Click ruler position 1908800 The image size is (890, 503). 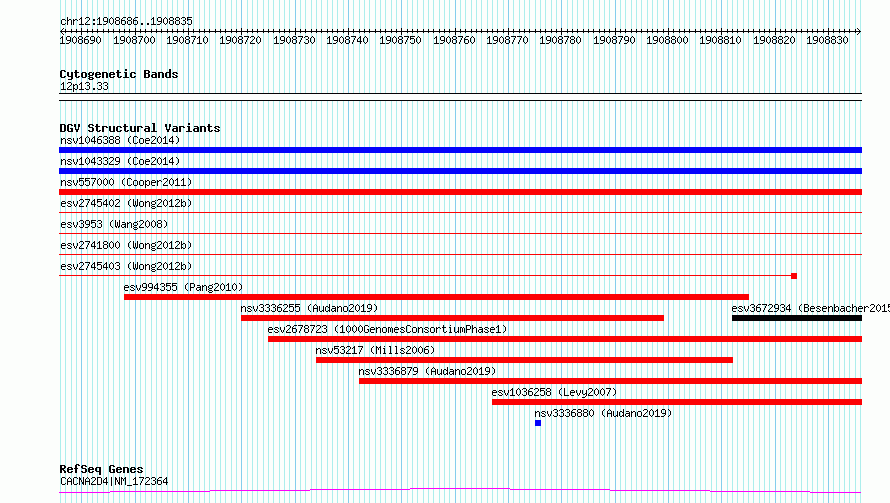coord(668,40)
